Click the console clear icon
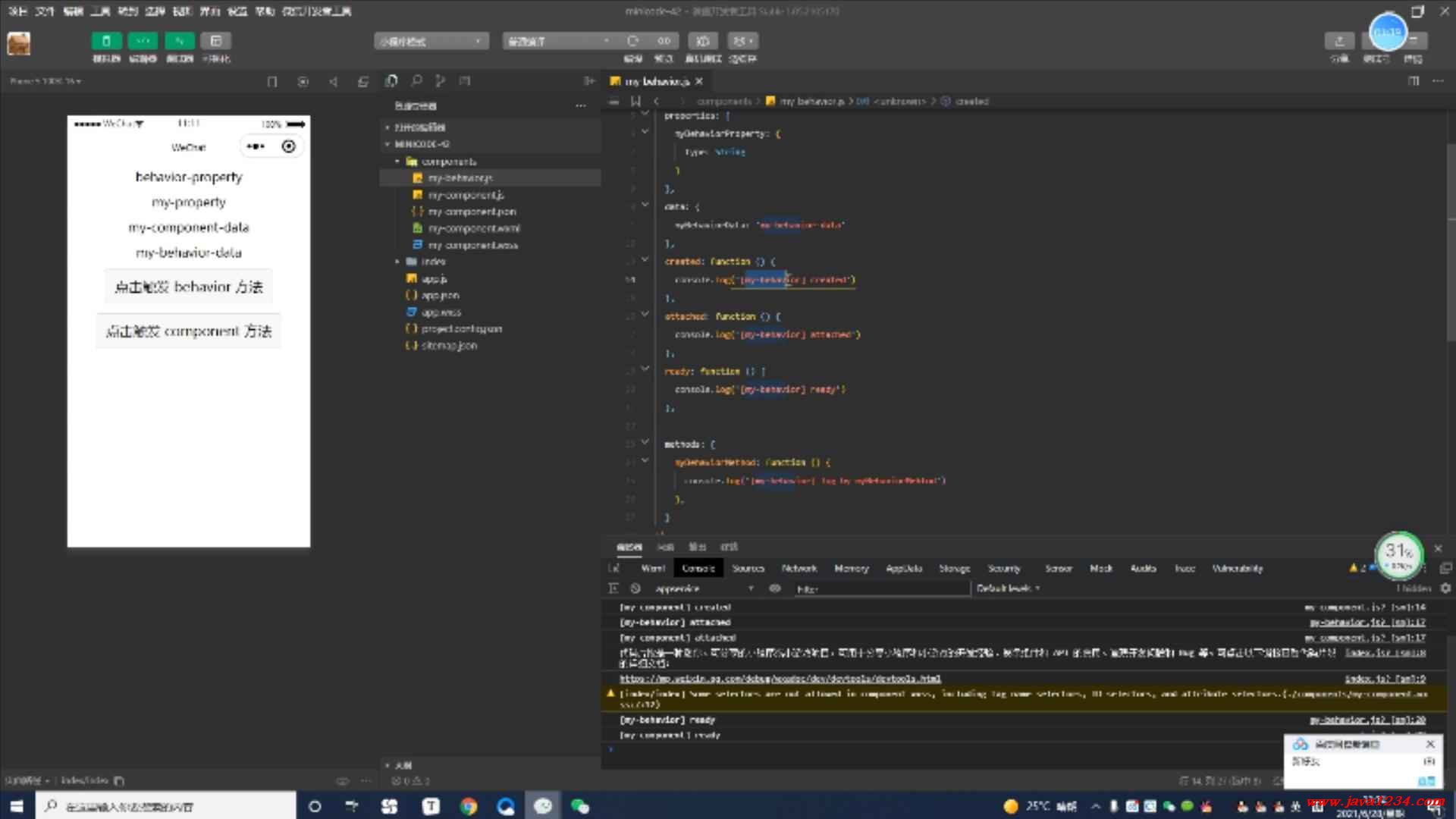 (635, 588)
